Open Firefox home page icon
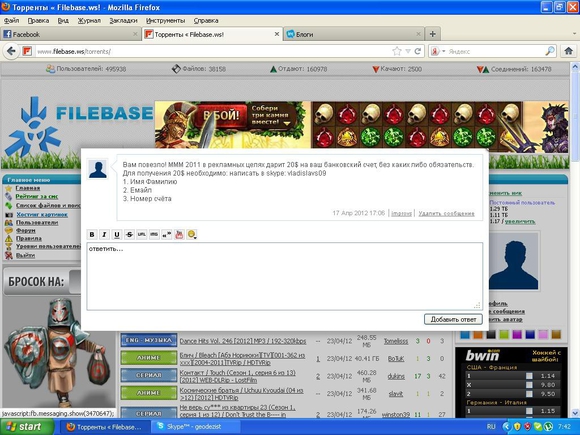This screenshot has width=580, height=435. pyautogui.click(x=569, y=51)
